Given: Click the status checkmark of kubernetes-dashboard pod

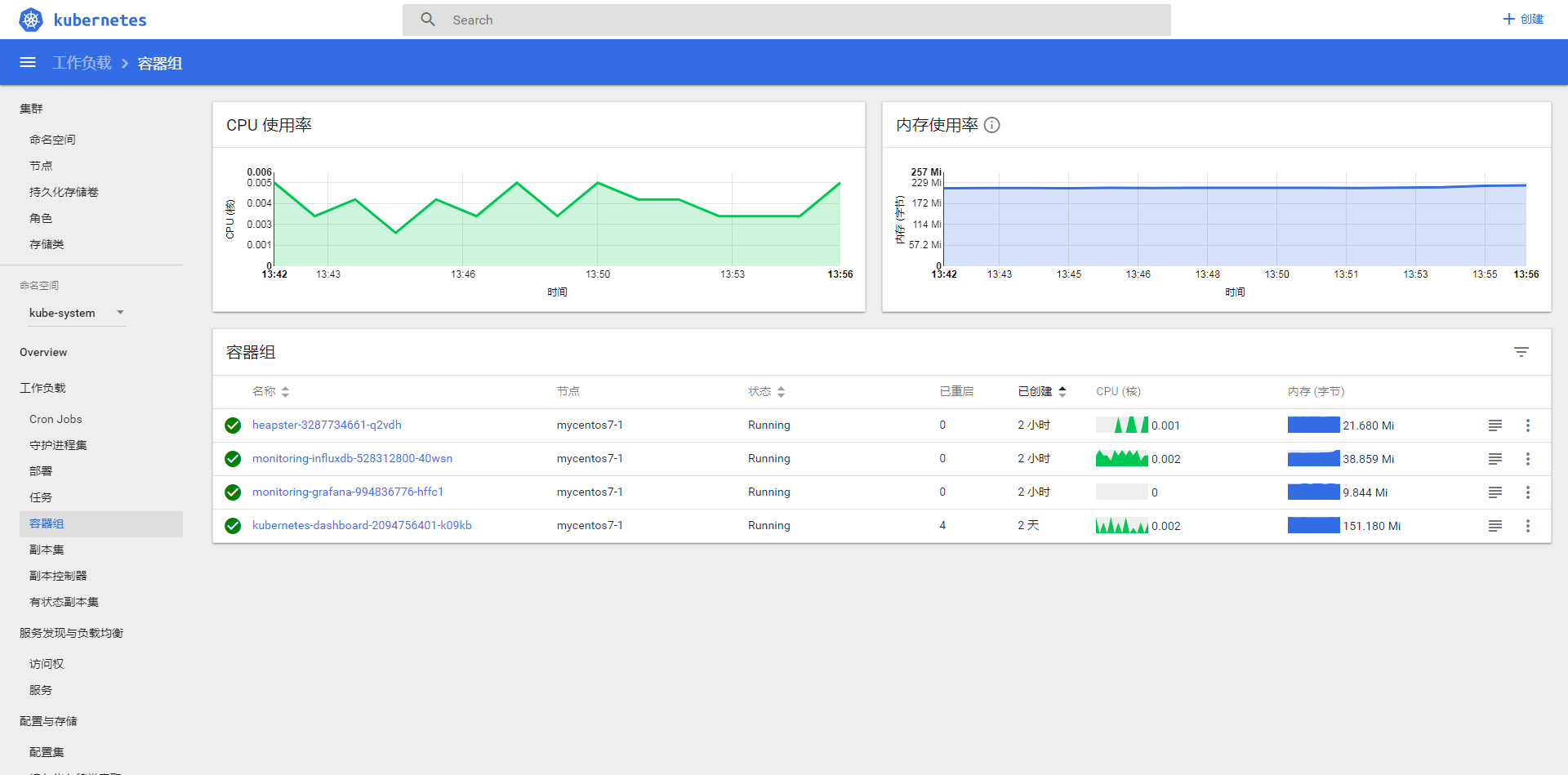Looking at the screenshot, I should pos(233,526).
